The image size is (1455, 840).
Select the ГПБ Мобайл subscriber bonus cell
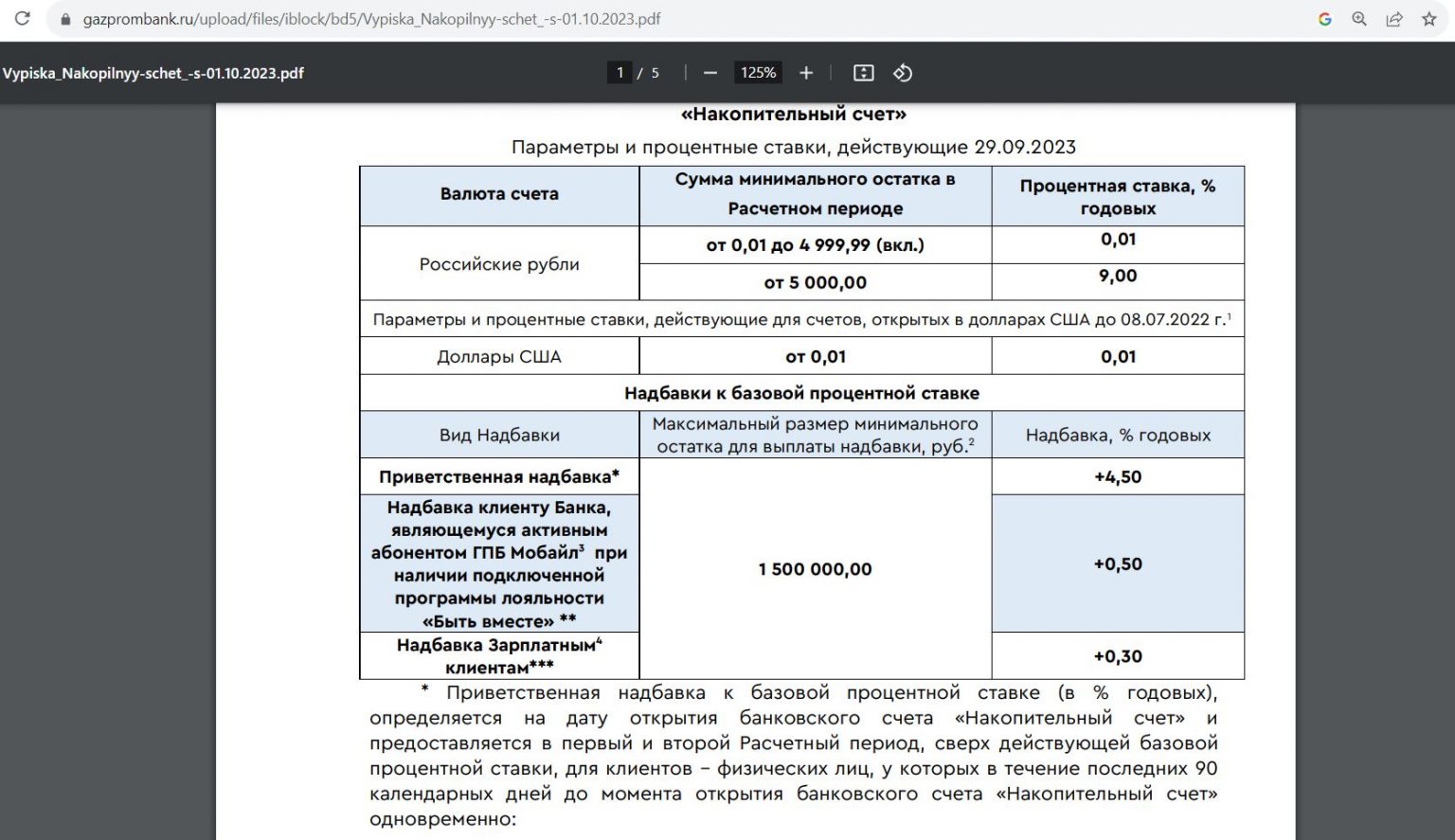pos(499,563)
